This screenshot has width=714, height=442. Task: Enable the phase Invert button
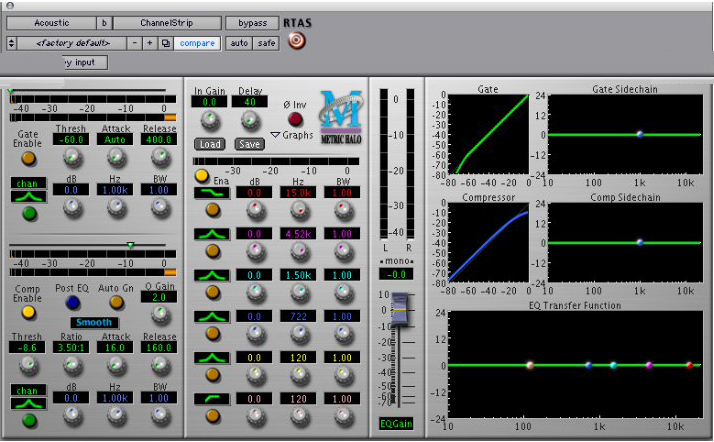(x=295, y=120)
